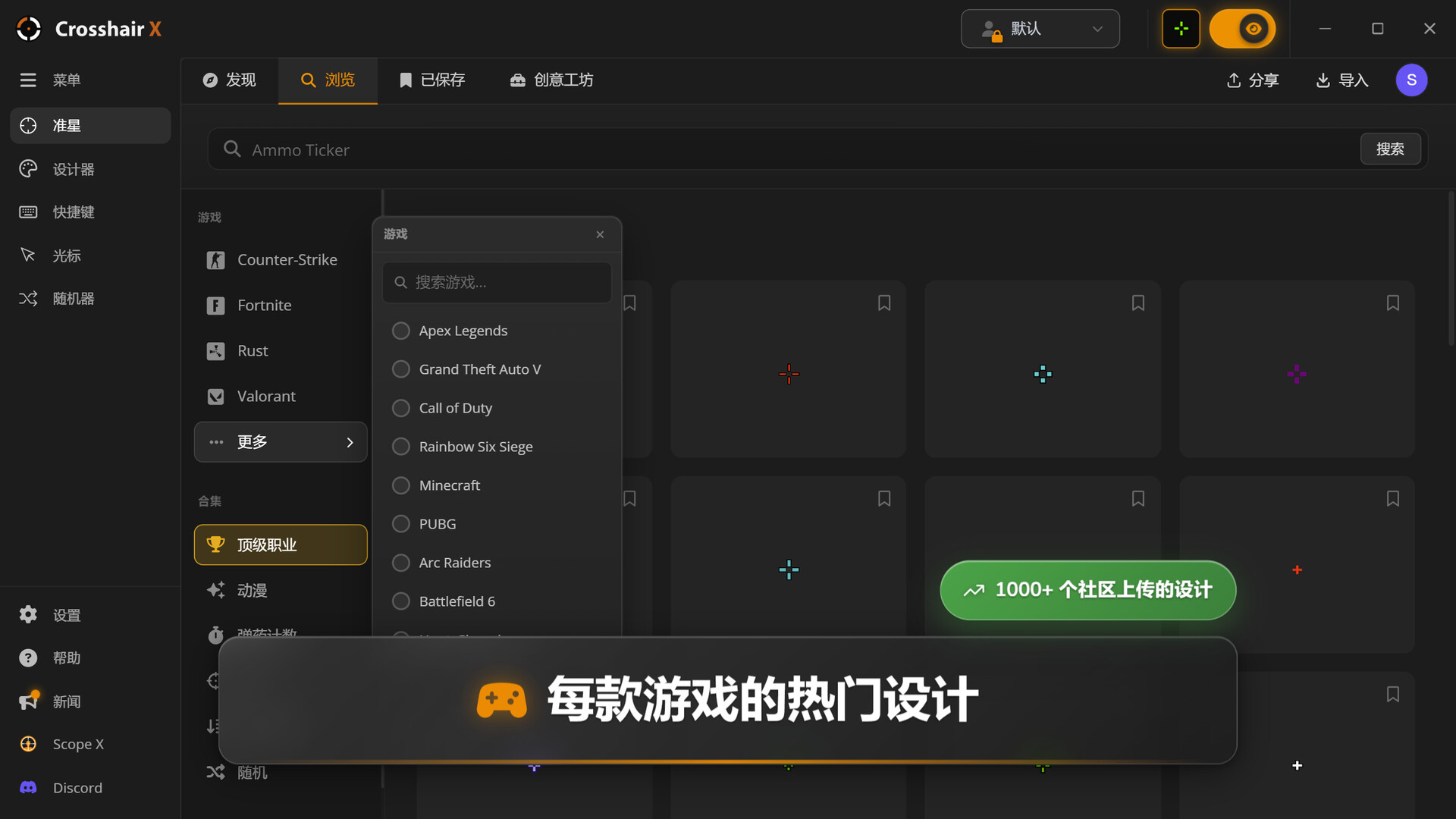Image resolution: width=1456 pixels, height=819 pixels.
Task: Open the purple crosshair thumbnail
Action: point(1297,369)
